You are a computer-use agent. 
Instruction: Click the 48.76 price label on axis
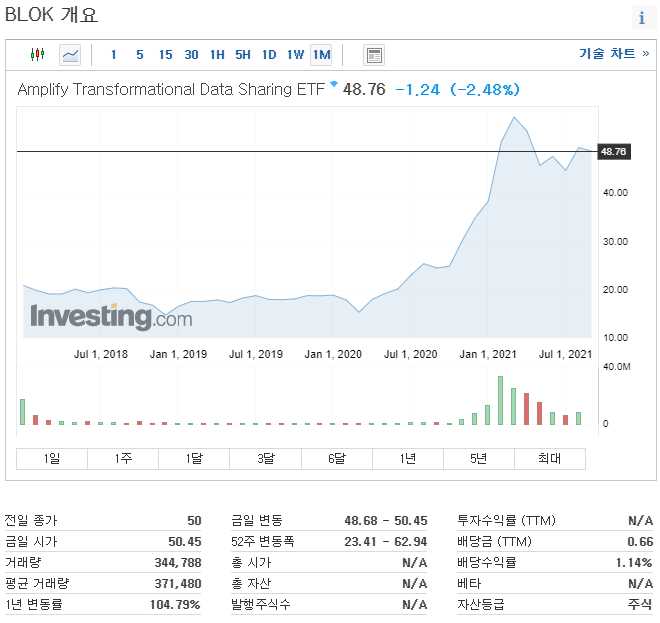pos(614,152)
